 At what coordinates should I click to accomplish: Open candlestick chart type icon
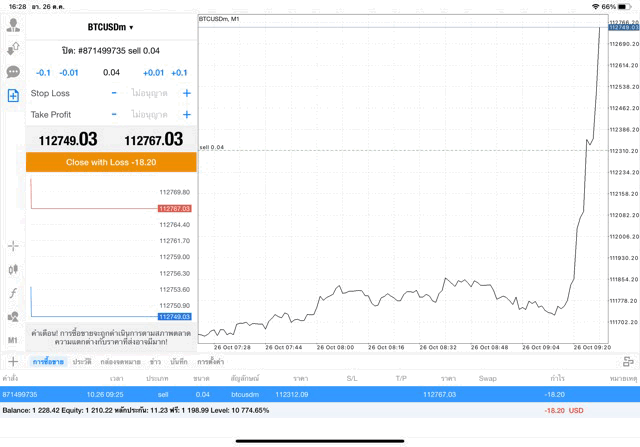[x=13, y=269]
